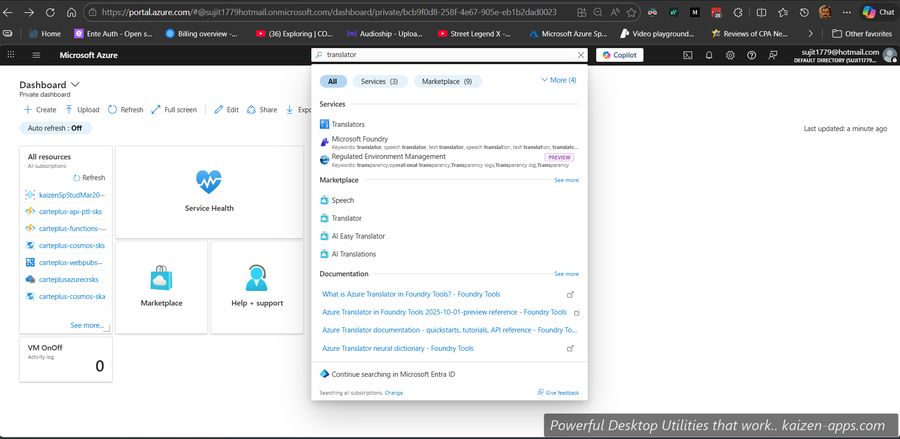Select AI Easy Translator marketplace result
This screenshot has width=900, height=439.
[358, 236]
